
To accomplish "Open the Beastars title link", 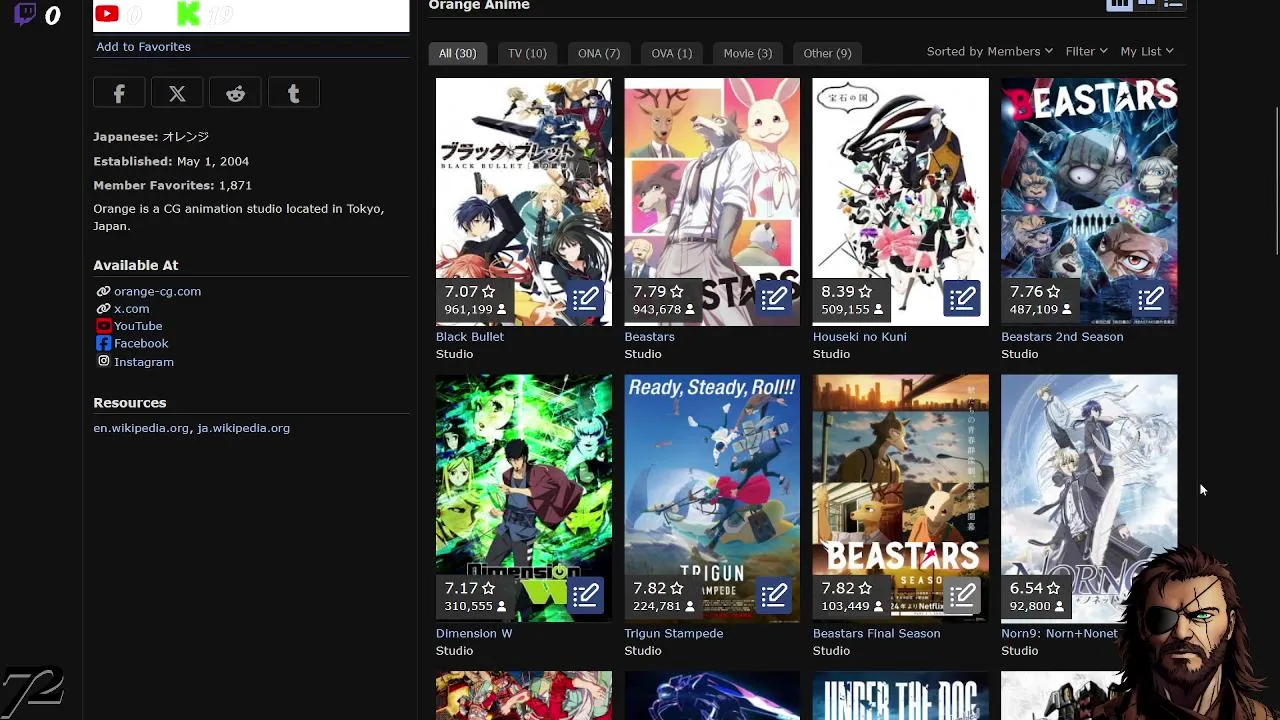I will tap(649, 336).
